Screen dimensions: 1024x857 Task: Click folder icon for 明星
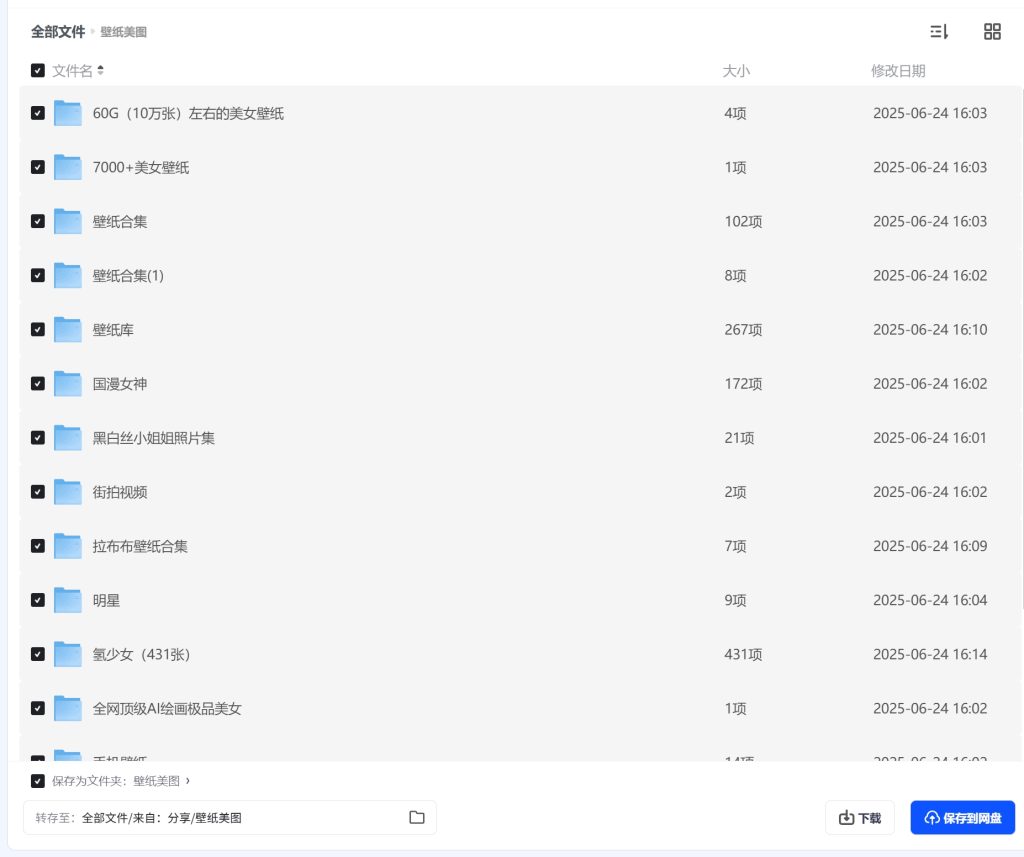[67, 600]
